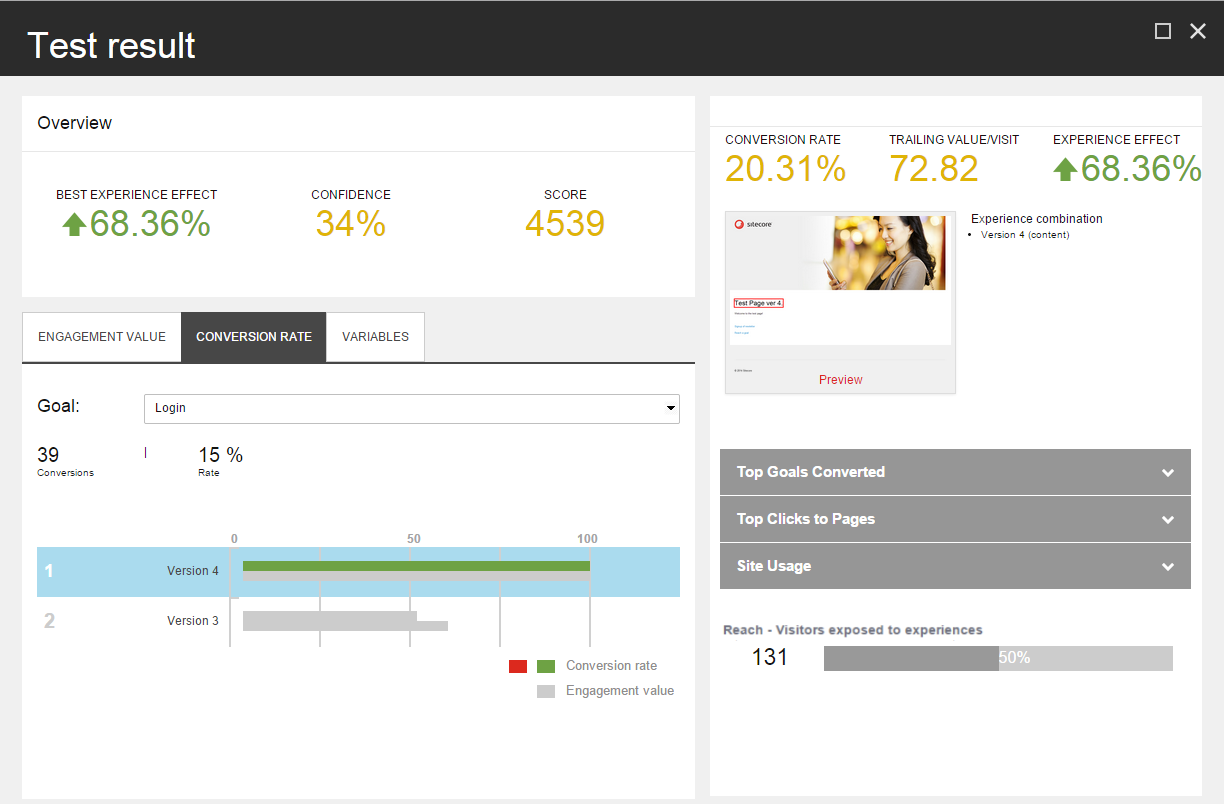1224x804 pixels.
Task: Click the green conversion rate bar
Action: click(x=416, y=566)
